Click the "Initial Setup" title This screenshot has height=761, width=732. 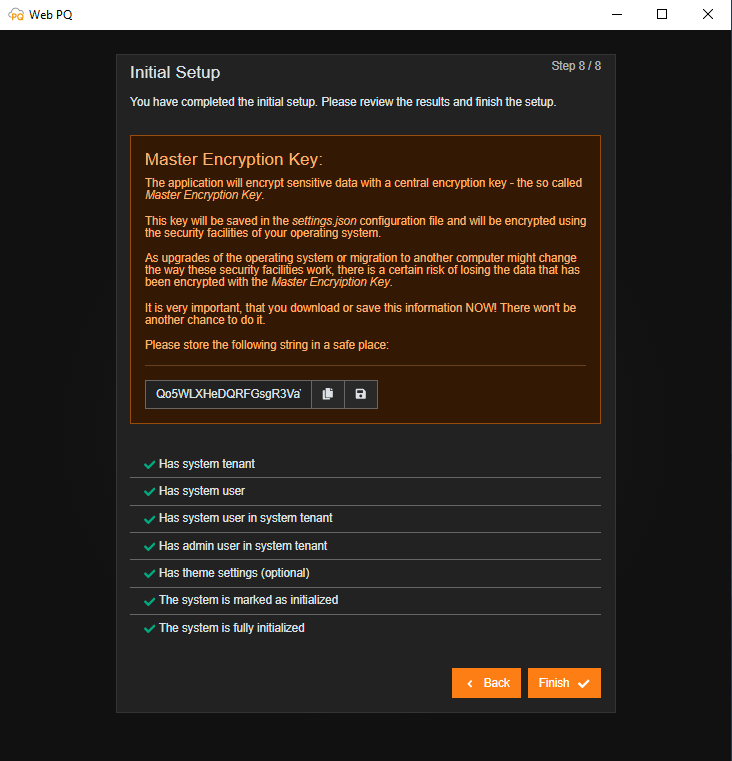(x=175, y=73)
